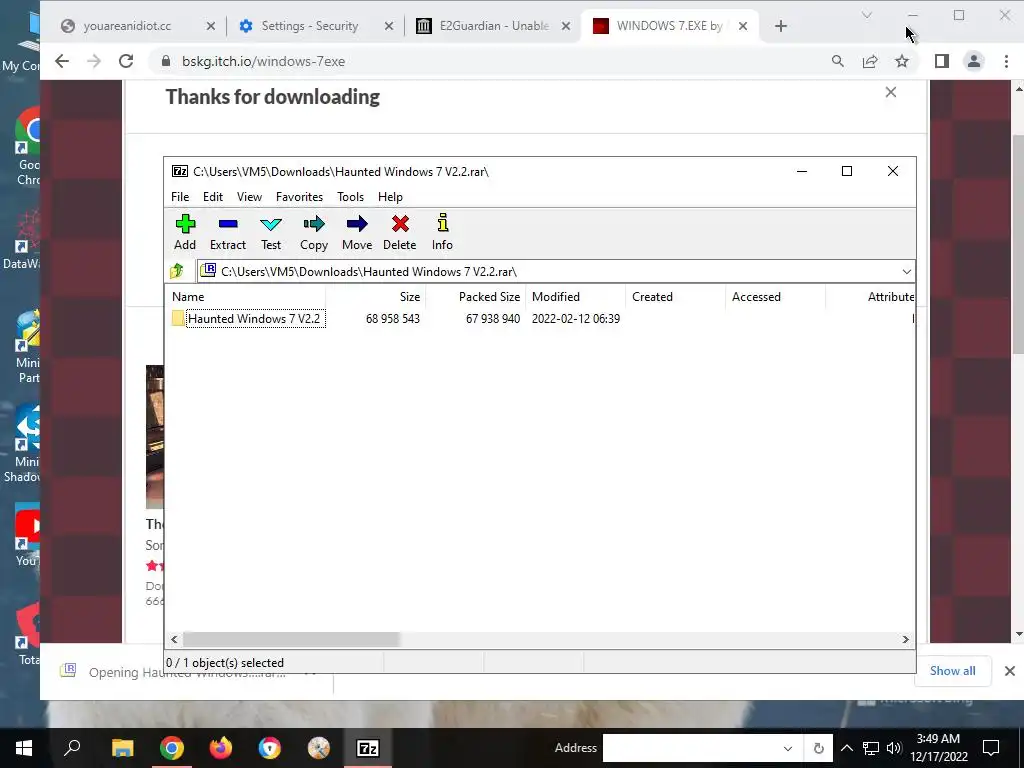Open the Chrome three-dot menu

coord(1006,61)
